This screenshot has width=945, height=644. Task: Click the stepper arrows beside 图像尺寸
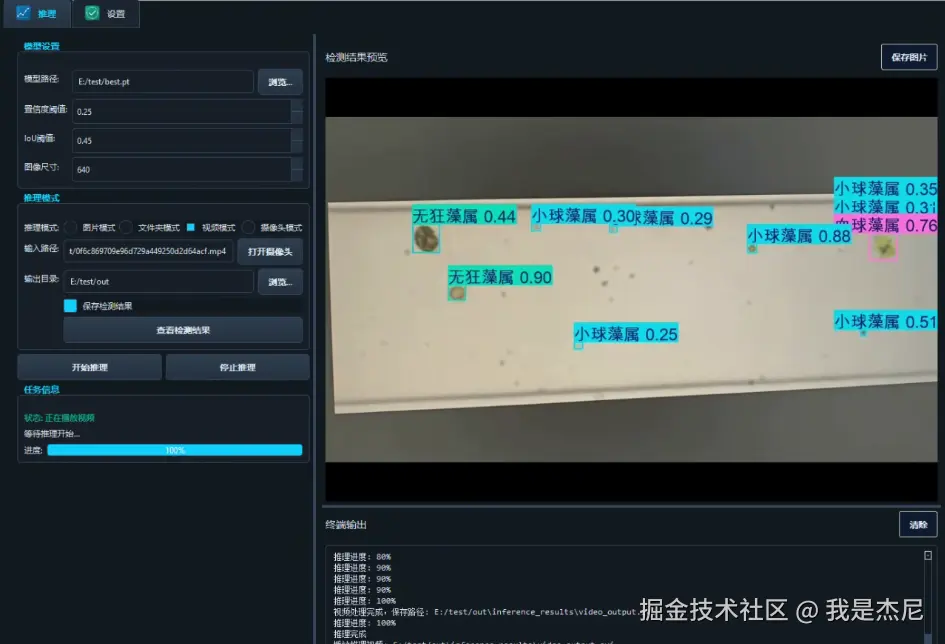297,169
